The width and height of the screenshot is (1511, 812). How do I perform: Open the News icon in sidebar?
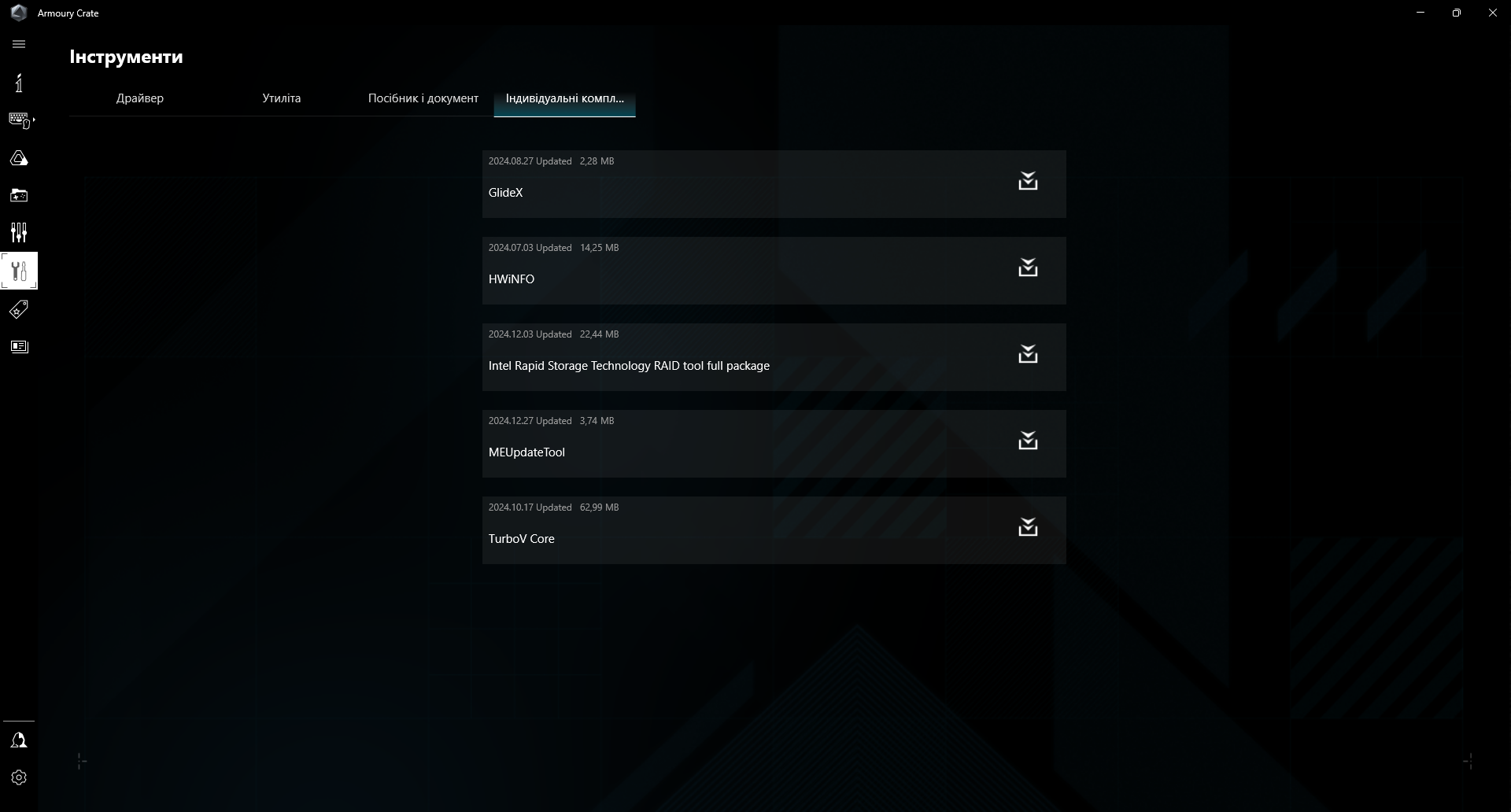point(19,347)
